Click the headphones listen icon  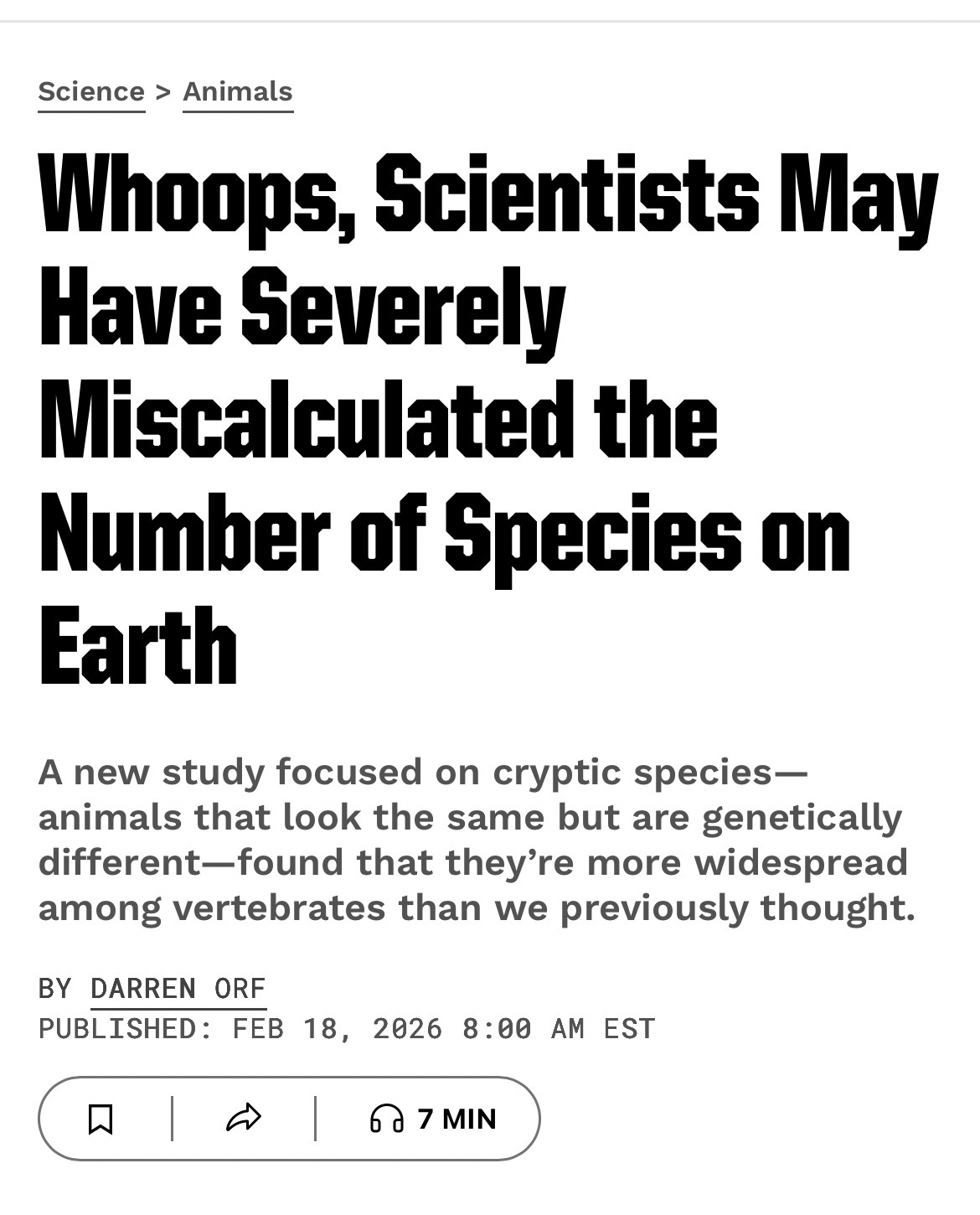pos(386,1119)
